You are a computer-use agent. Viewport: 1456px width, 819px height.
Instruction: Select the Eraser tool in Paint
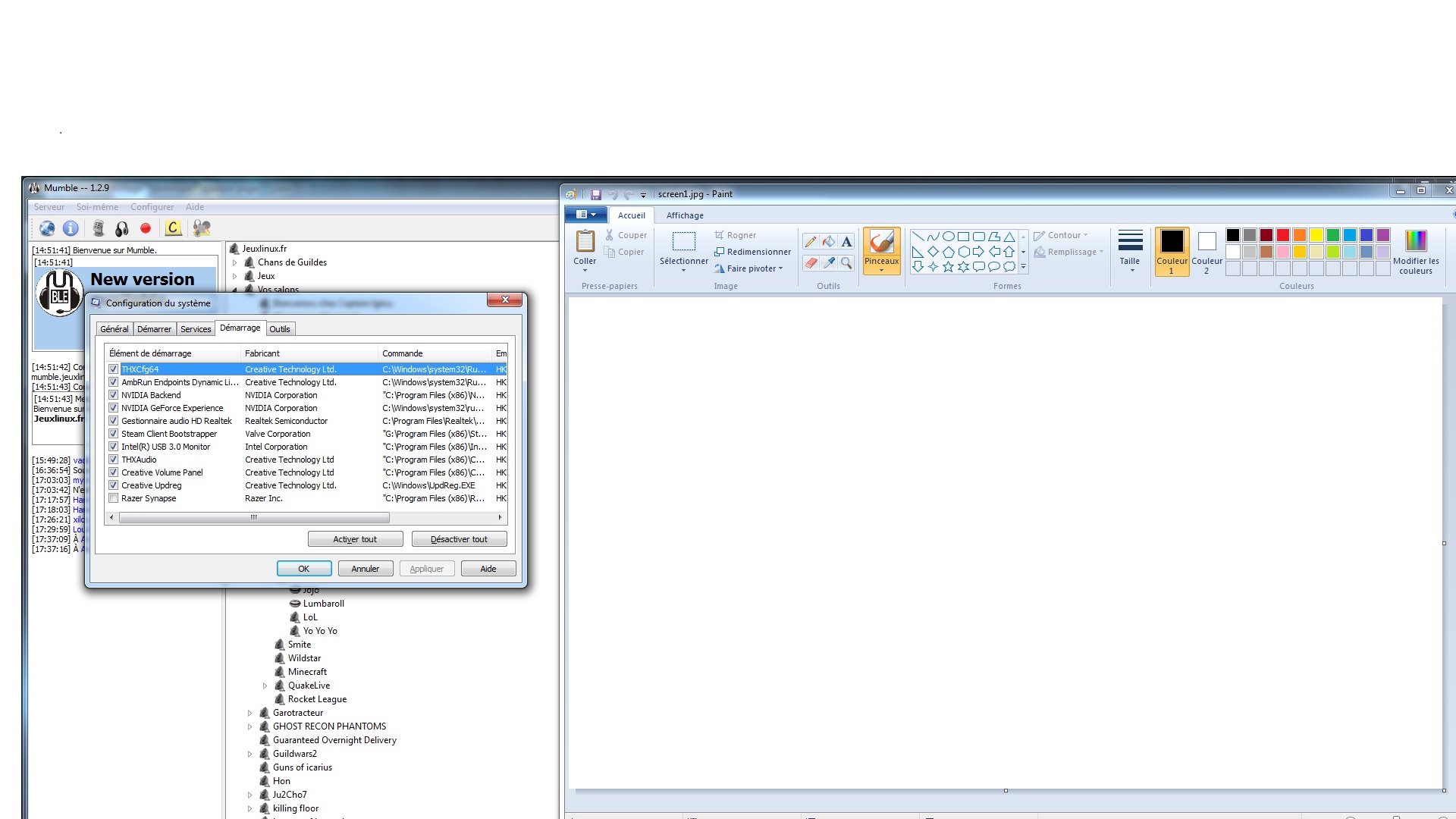811,263
